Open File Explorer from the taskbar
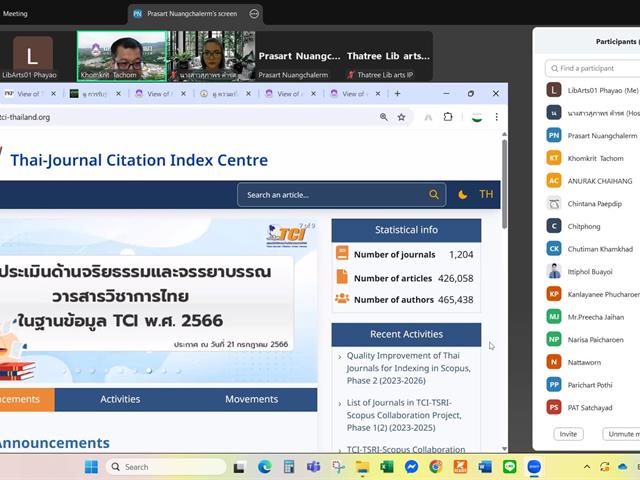 click(362, 467)
